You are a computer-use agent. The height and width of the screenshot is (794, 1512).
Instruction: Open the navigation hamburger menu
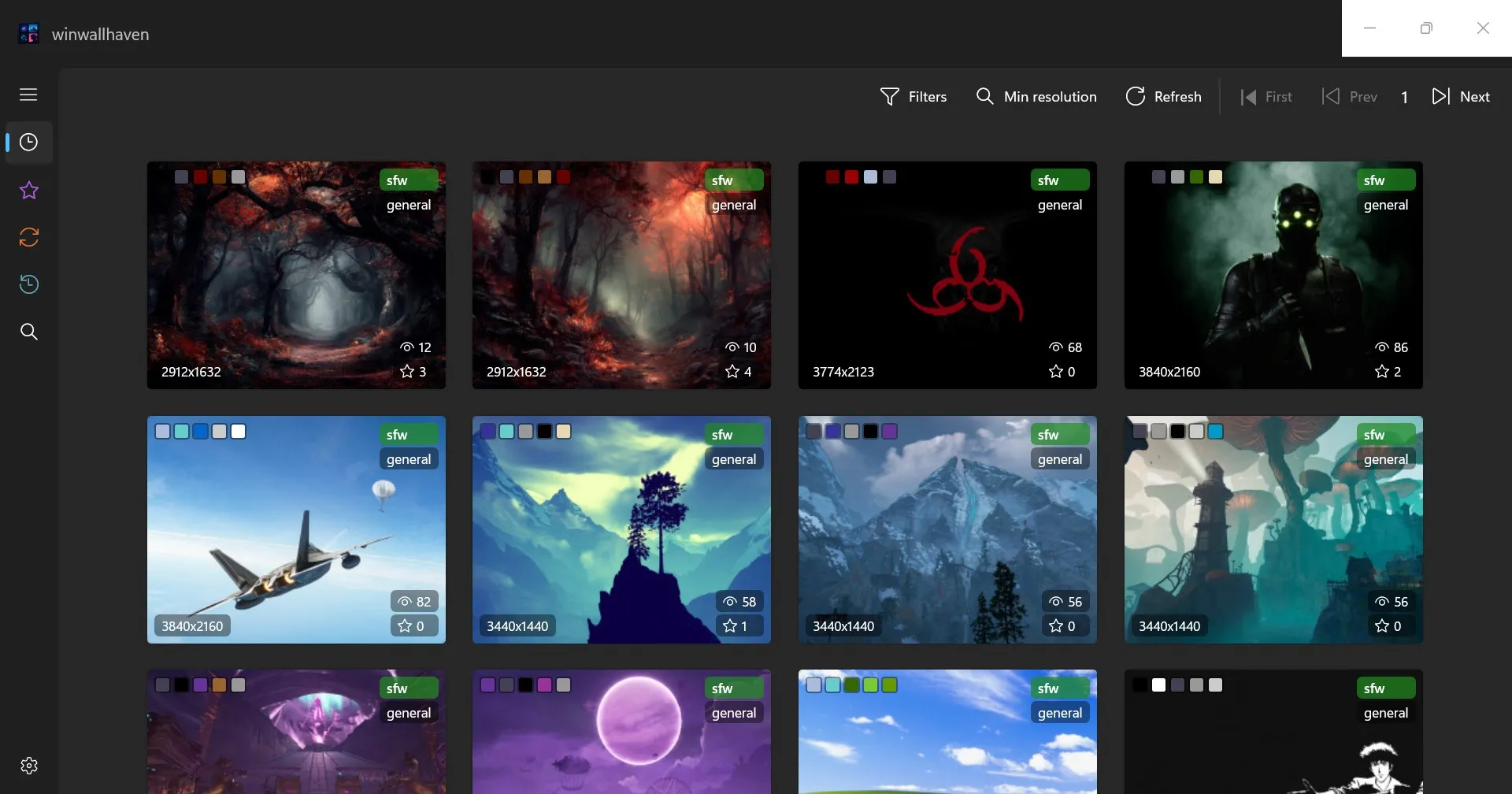(x=28, y=94)
